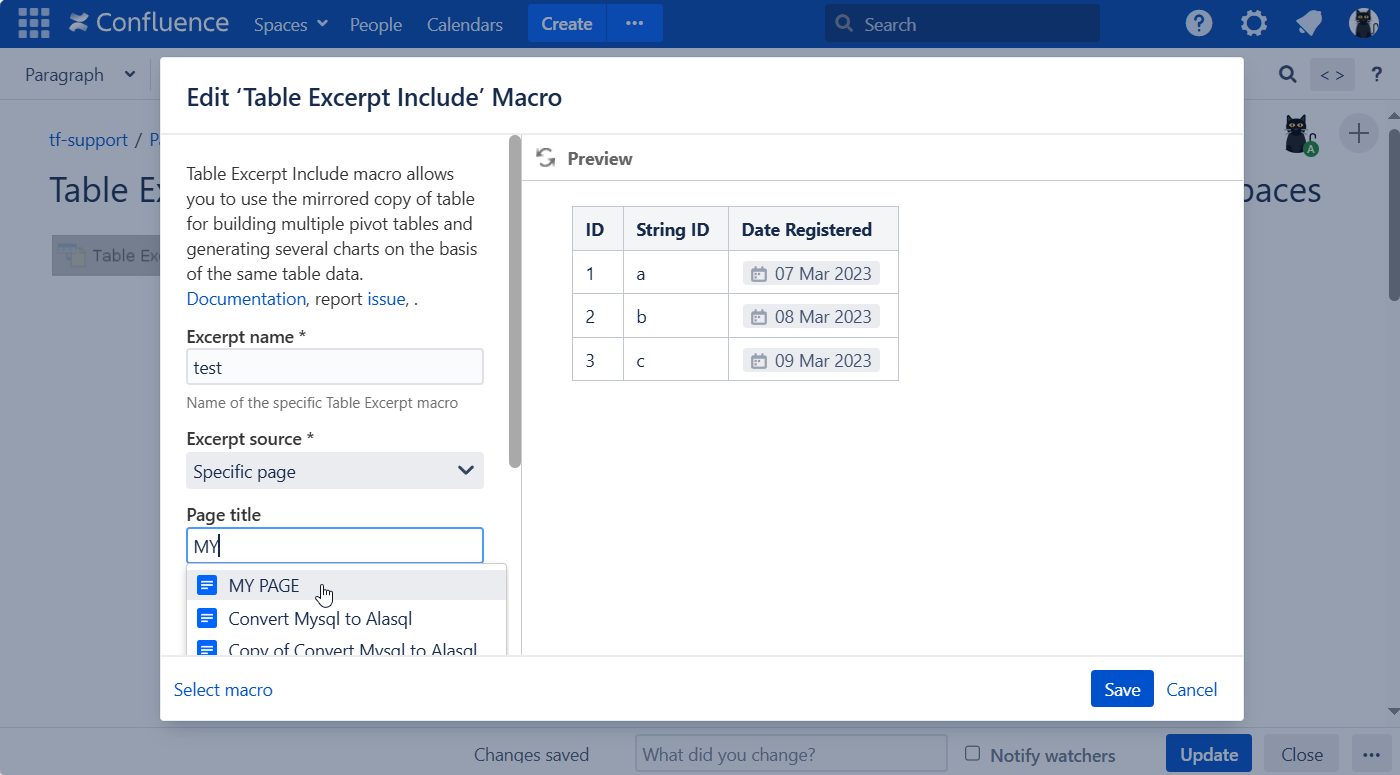
Task: Select MY PAGE from the suggestions
Action: pos(264,586)
